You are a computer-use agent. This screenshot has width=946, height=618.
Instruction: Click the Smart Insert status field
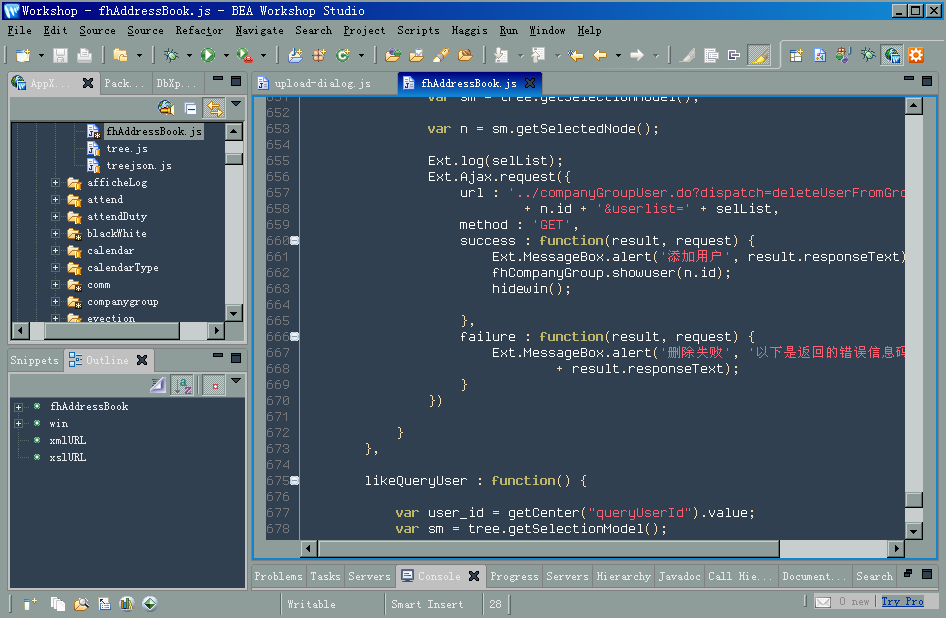coord(427,604)
